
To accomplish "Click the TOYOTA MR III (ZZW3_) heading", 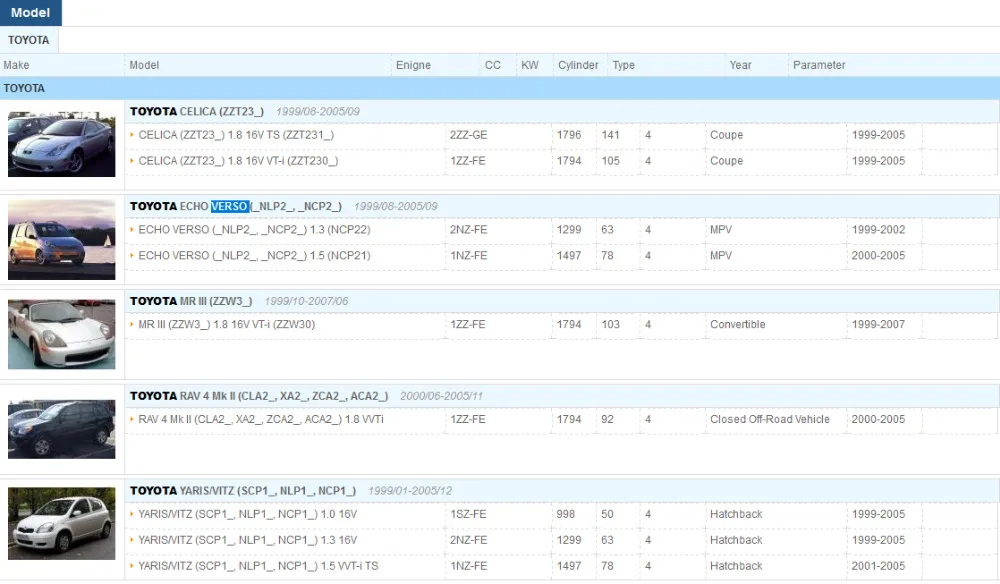I will (191, 301).
